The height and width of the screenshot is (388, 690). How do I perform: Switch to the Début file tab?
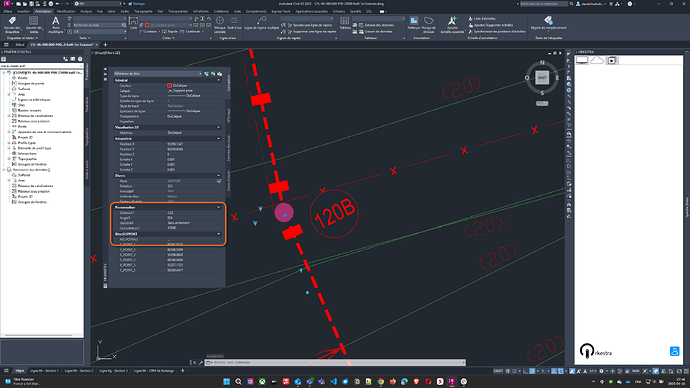[x=20, y=44]
